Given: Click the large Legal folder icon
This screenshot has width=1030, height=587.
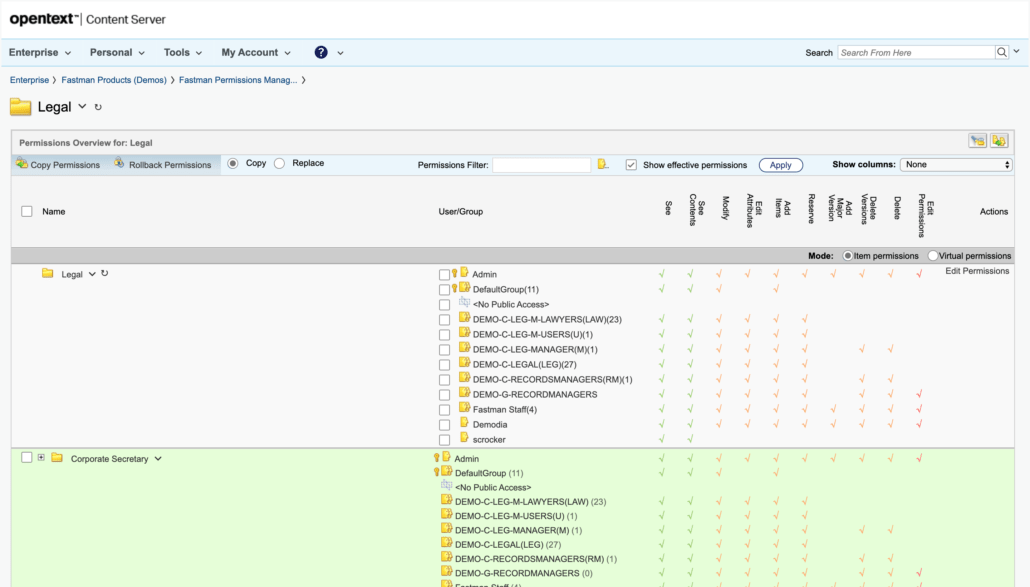Looking at the screenshot, I should 20,107.
